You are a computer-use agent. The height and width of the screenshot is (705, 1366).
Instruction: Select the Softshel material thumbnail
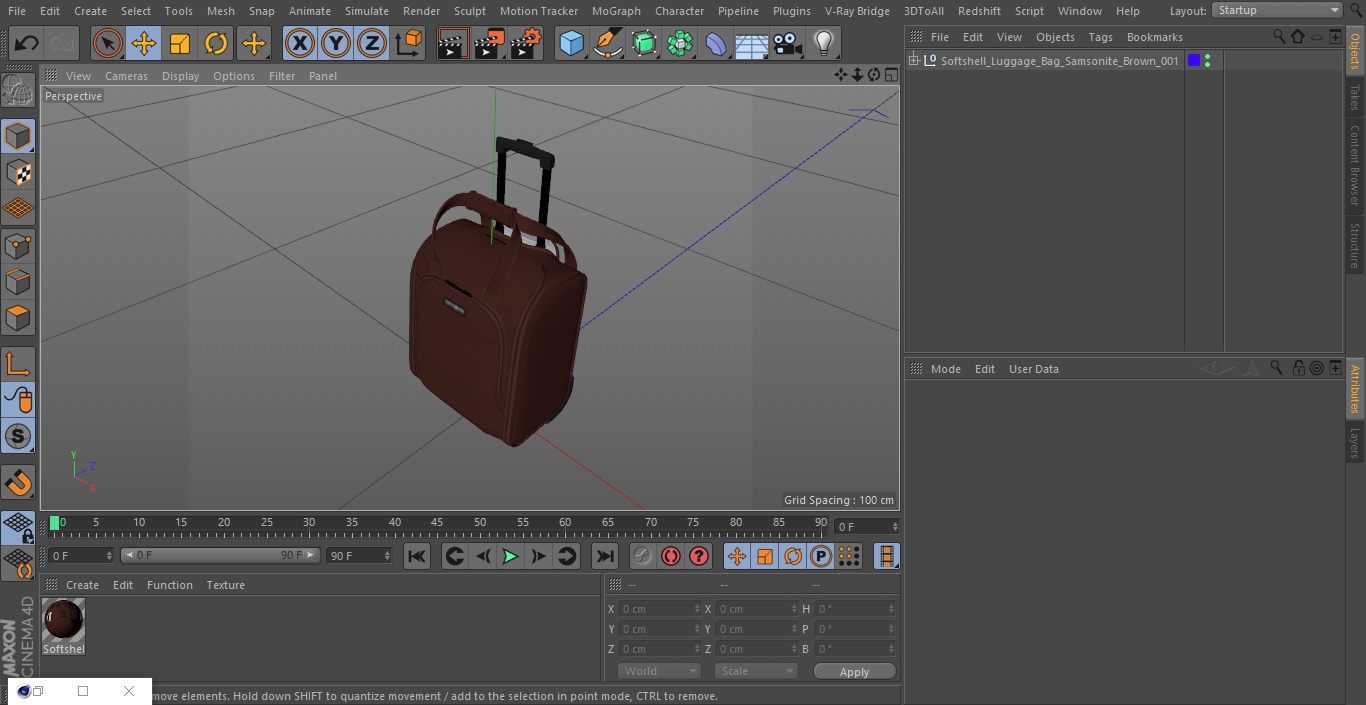(x=64, y=621)
